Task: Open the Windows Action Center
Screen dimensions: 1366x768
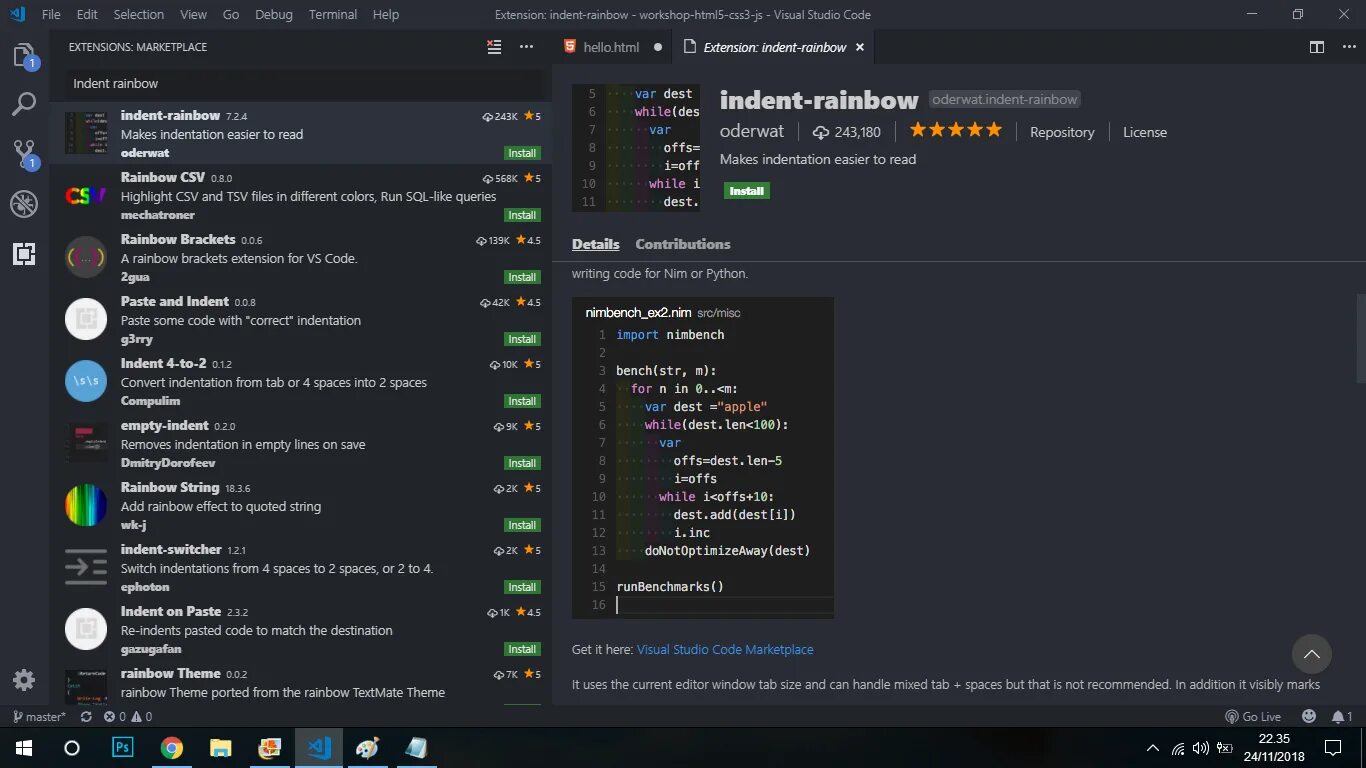Action: tap(1333, 748)
